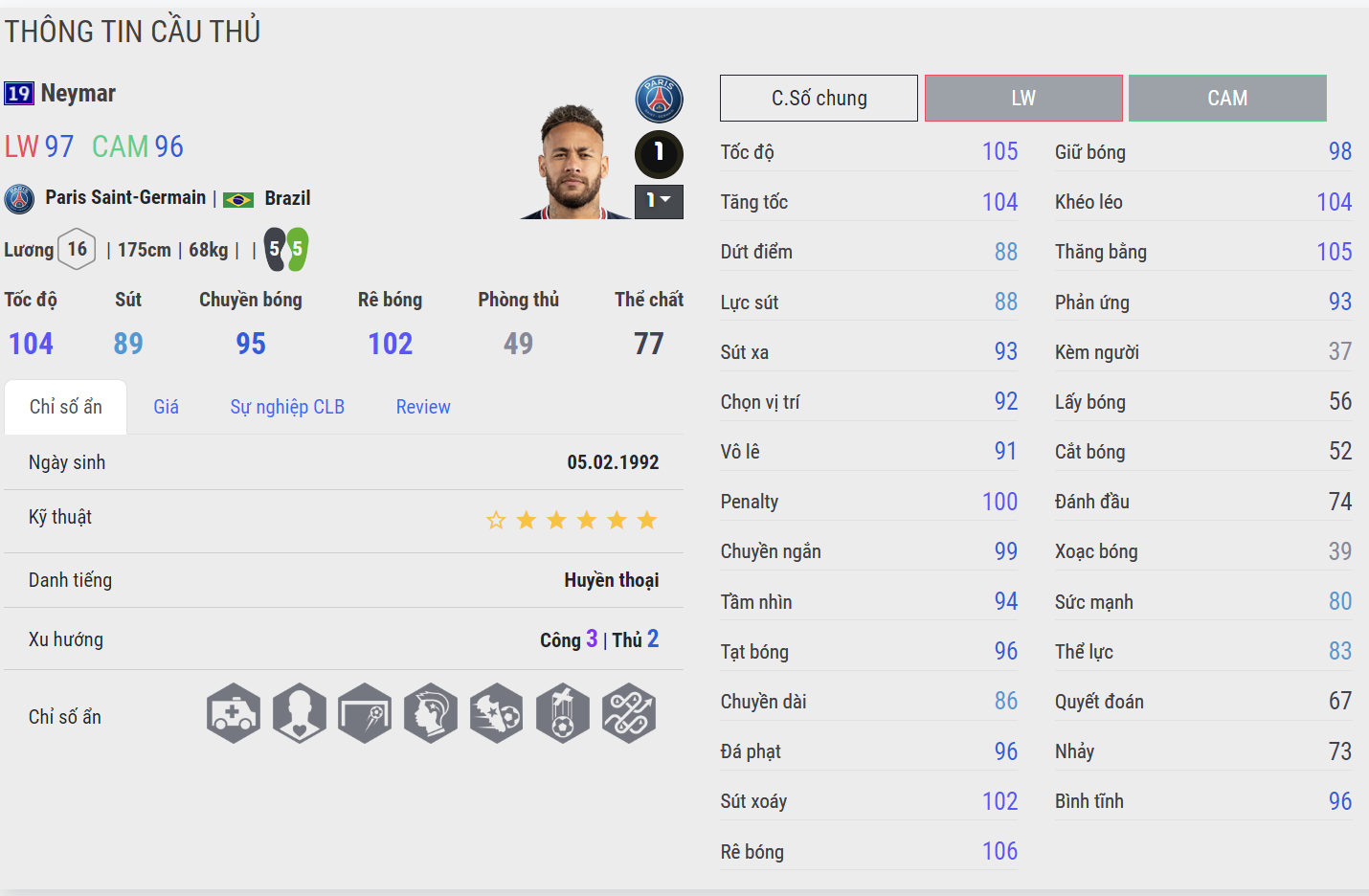Viewport: 1369px width, 896px height.
Task: Click the black circular level 1 badge
Action: click(x=659, y=153)
